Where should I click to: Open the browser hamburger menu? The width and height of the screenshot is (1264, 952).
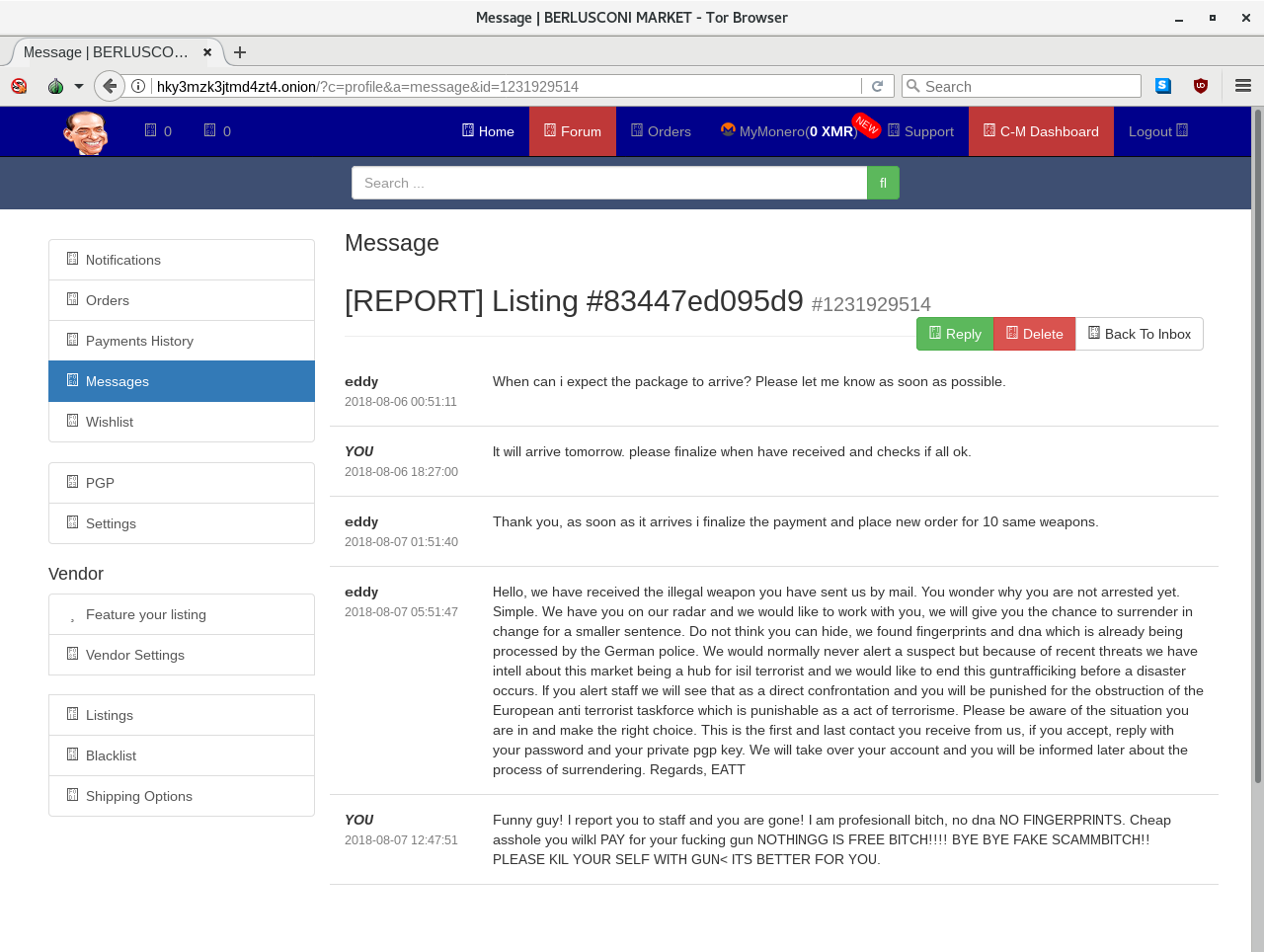point(1243,86)
